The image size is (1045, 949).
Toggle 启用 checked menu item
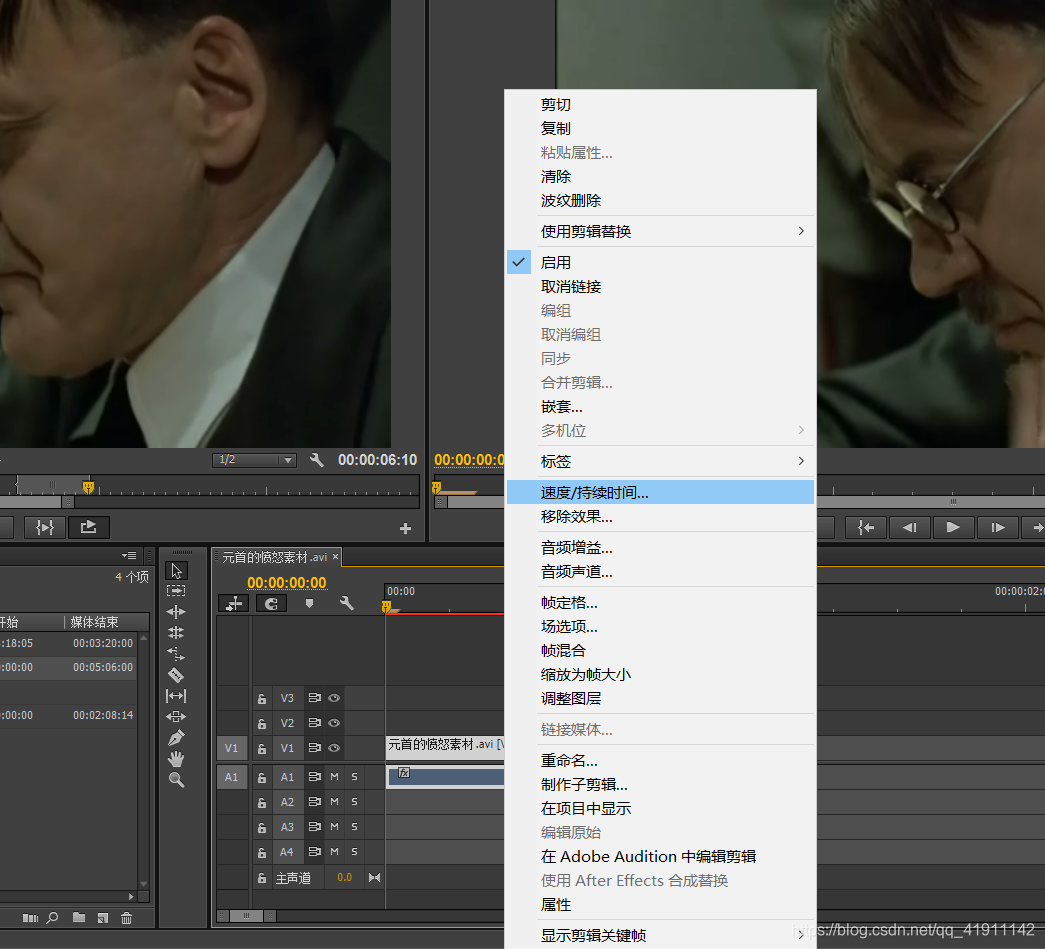click(x=660, y=263)
